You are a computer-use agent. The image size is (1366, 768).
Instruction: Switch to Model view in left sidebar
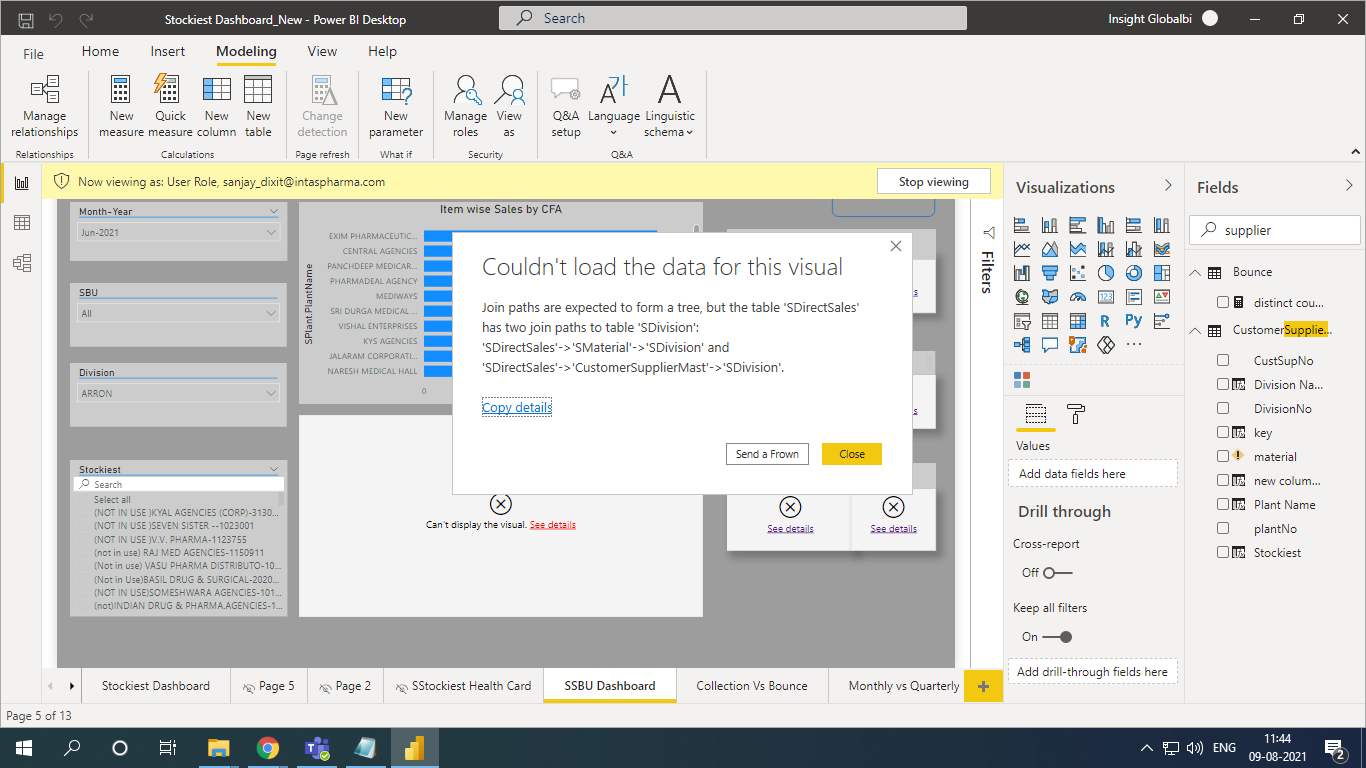tap(21, 263)
